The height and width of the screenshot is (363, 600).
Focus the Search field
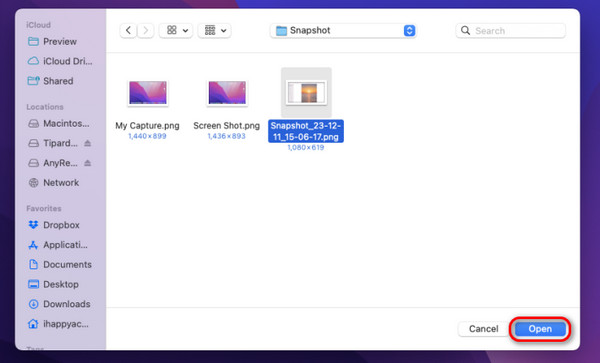(x=510, y=31)
